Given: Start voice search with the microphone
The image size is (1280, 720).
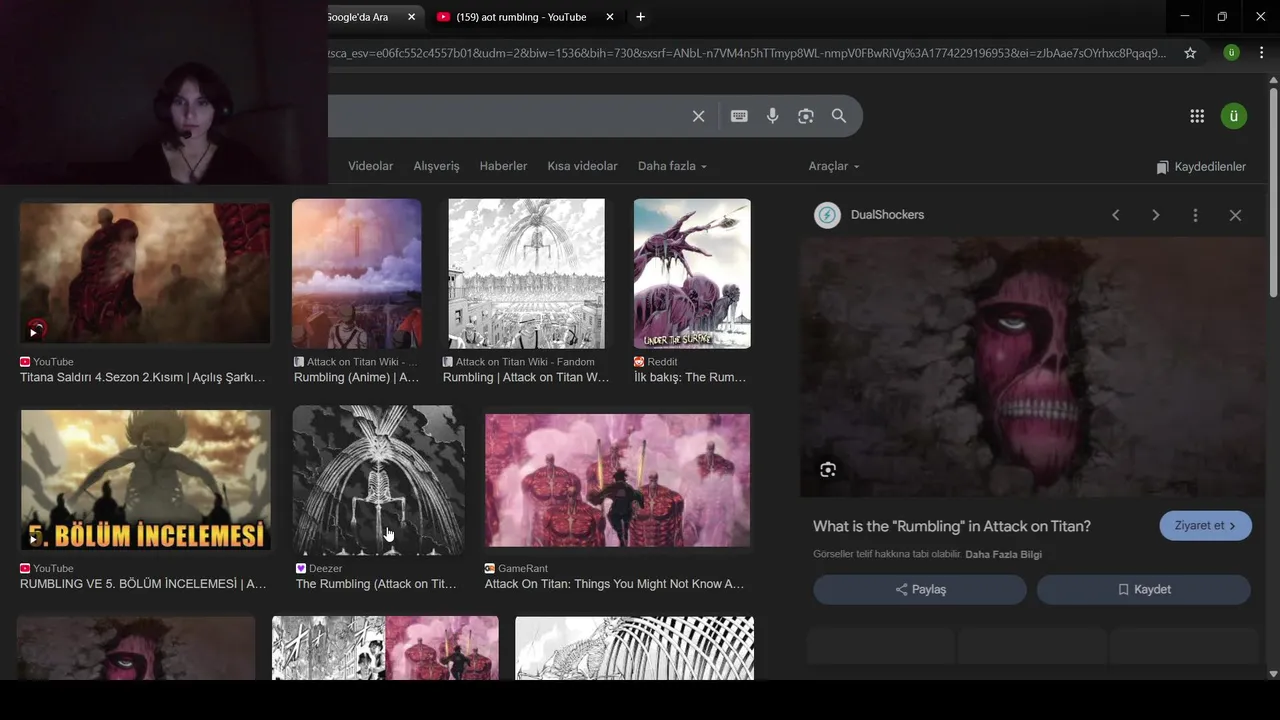Looking at the screenshot, I should [x=772, y=116].
